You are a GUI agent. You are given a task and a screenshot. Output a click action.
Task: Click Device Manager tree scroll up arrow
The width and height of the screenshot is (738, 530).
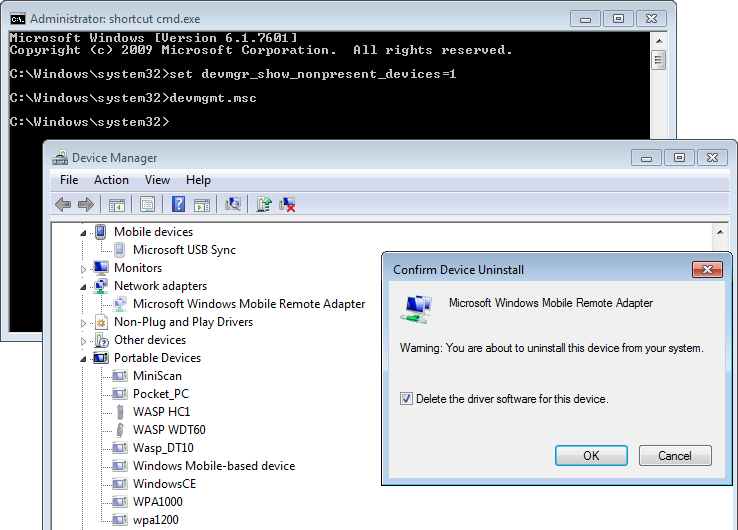point(720,232)
